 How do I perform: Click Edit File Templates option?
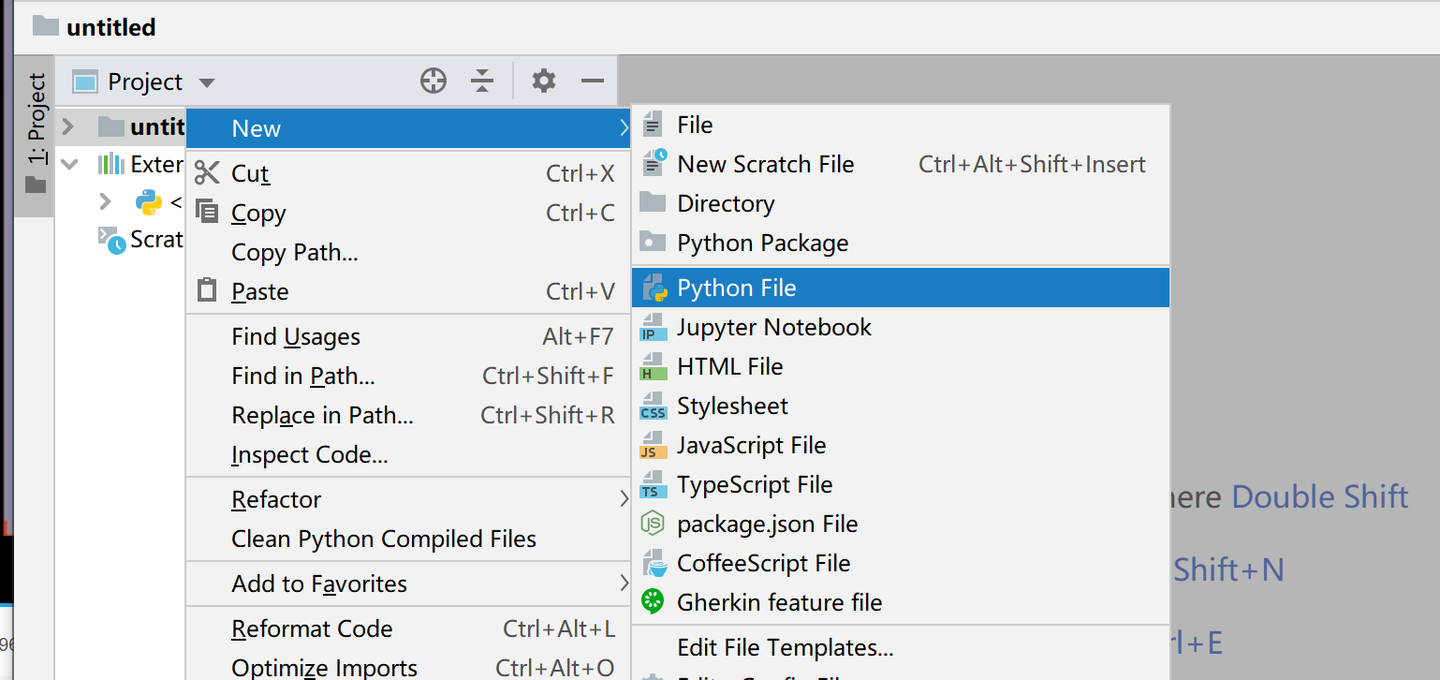[x=785, y=648]
